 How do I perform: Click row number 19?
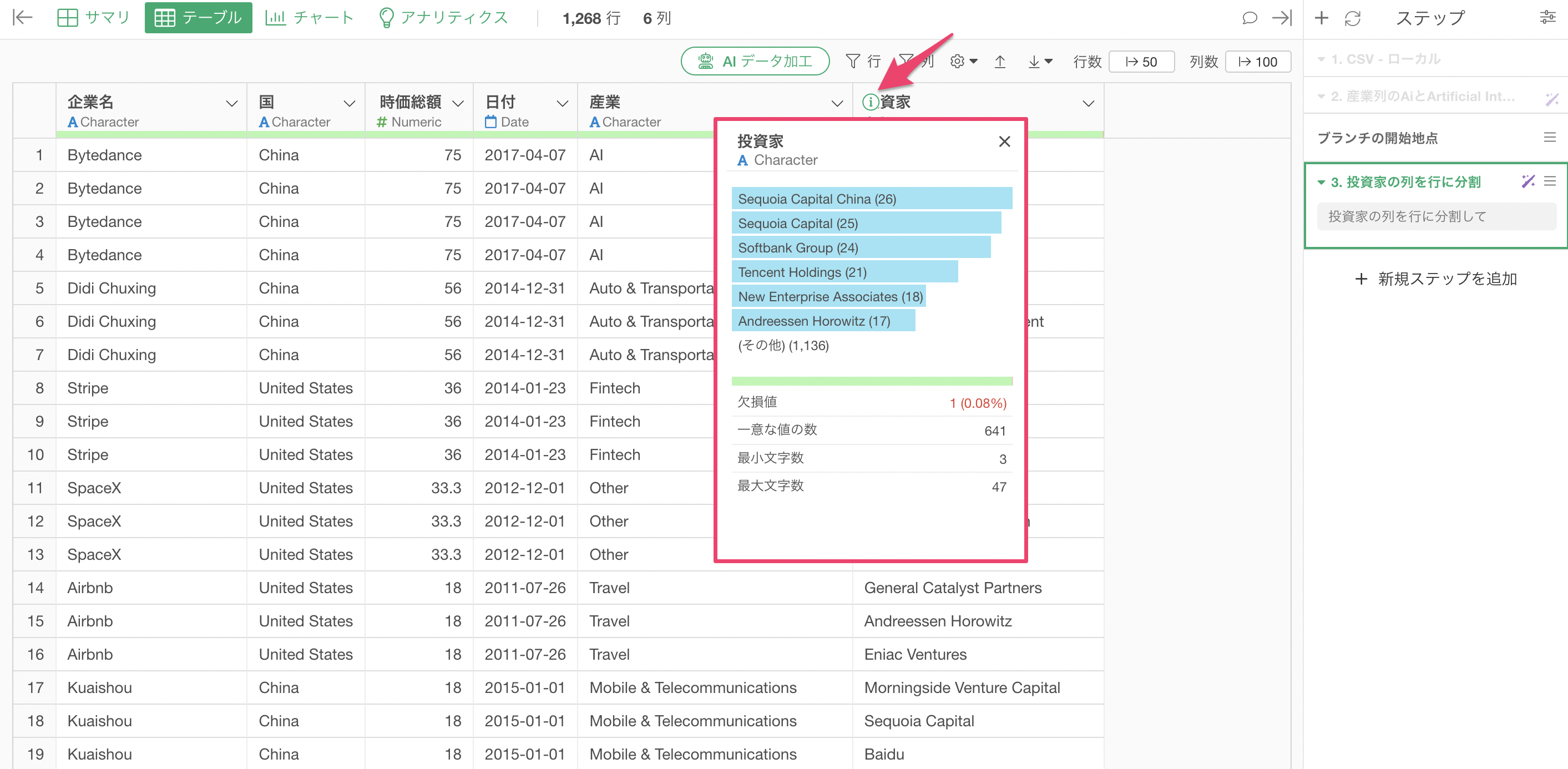tap(36, 754)
